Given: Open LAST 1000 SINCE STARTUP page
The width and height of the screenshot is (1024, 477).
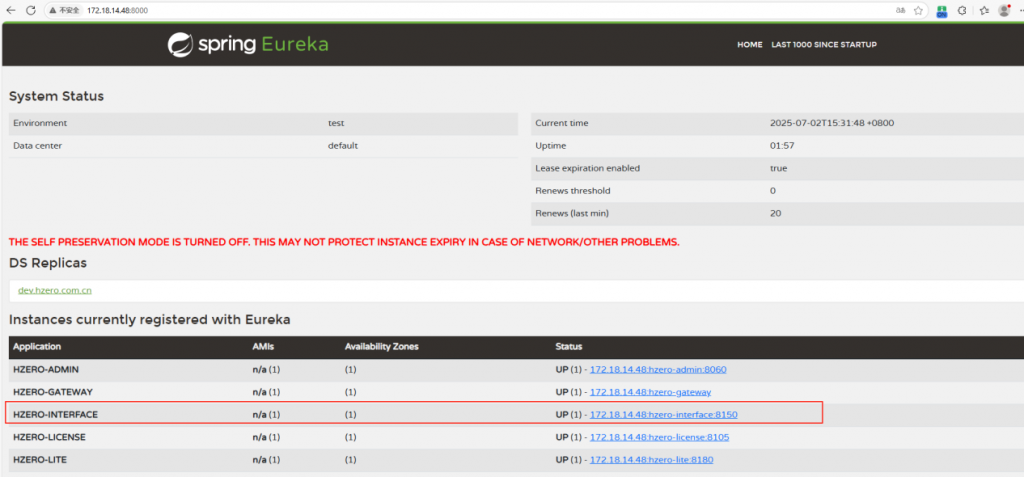Looking at the screenshot, I should [x=823, y=45].
